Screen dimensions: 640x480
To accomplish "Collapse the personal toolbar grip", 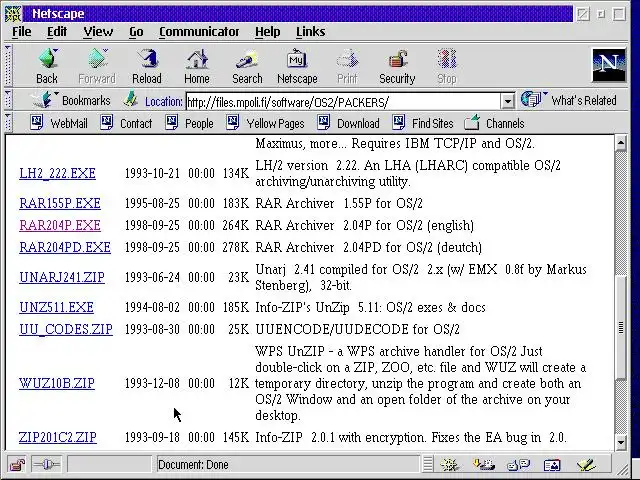I will tap(8, 122).
